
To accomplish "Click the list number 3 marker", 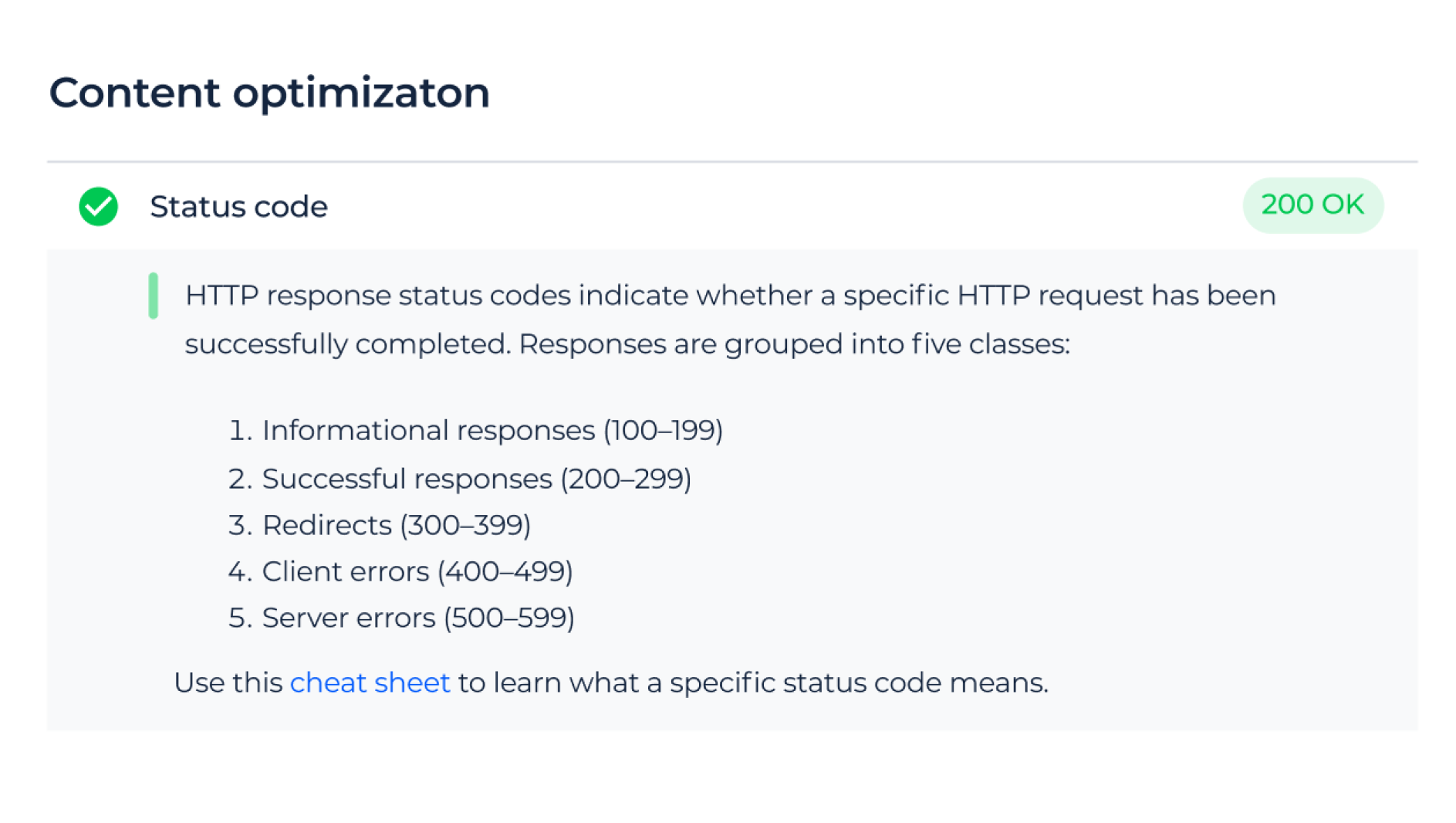I will (x=240, y=525).
